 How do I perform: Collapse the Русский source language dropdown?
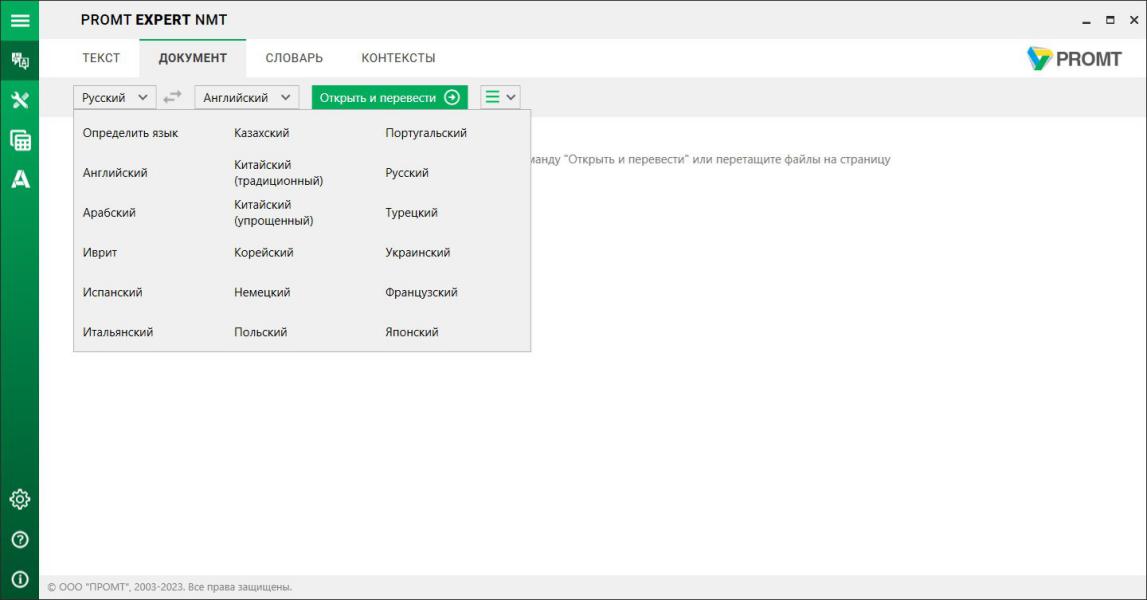(115, 97)
